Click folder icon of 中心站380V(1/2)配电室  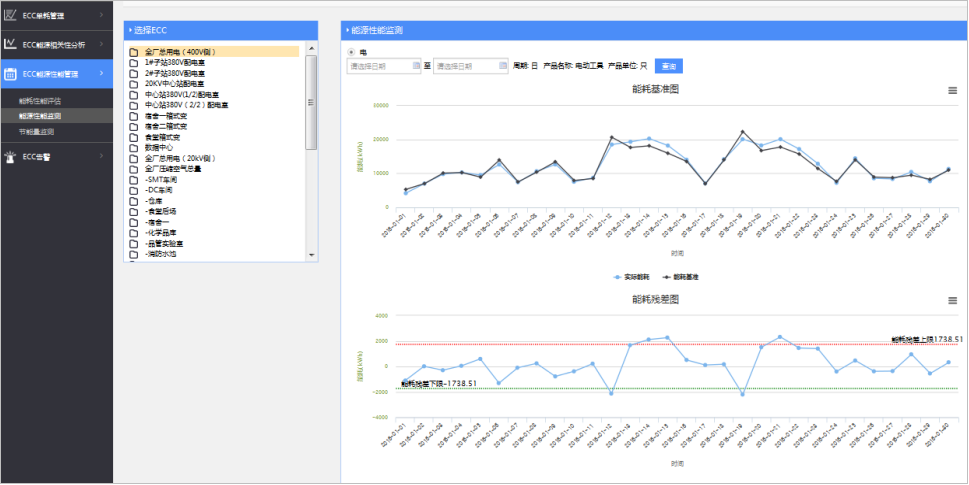[133, 95]
